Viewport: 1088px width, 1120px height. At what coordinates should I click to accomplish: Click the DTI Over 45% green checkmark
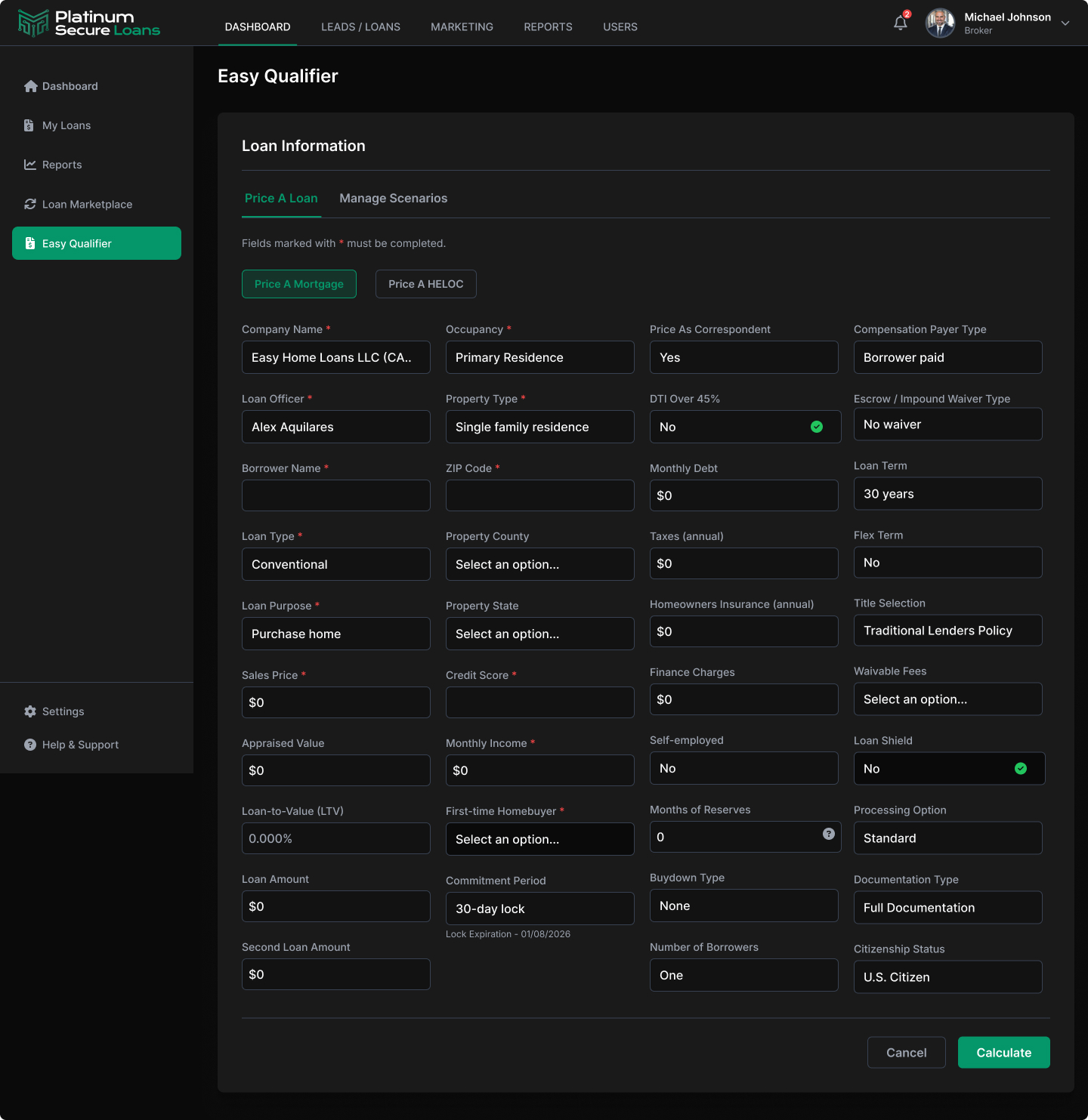pos(817,427)
